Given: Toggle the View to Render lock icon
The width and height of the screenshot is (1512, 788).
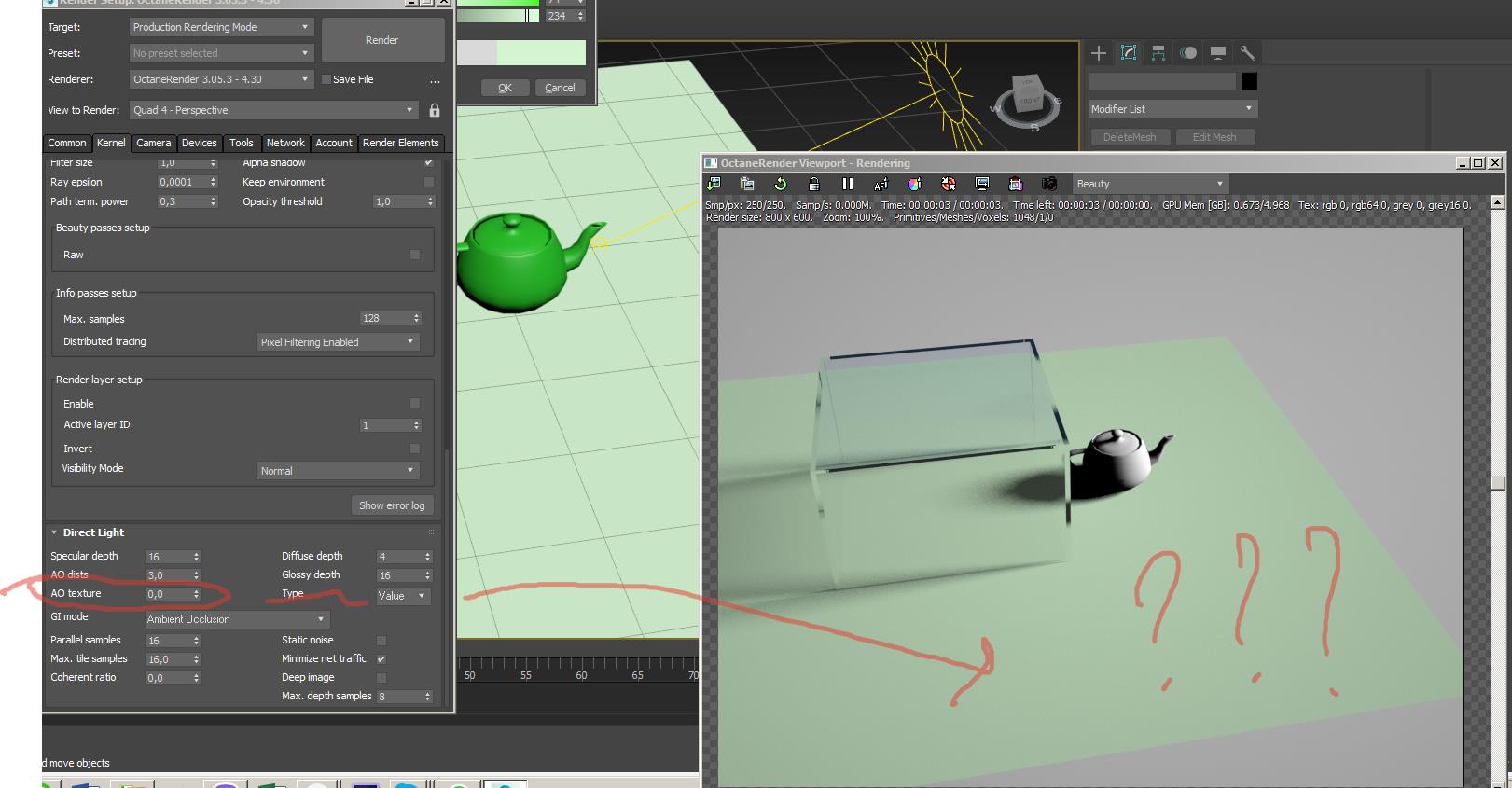Looking at the screenshot, I should (x=435, y=110).
